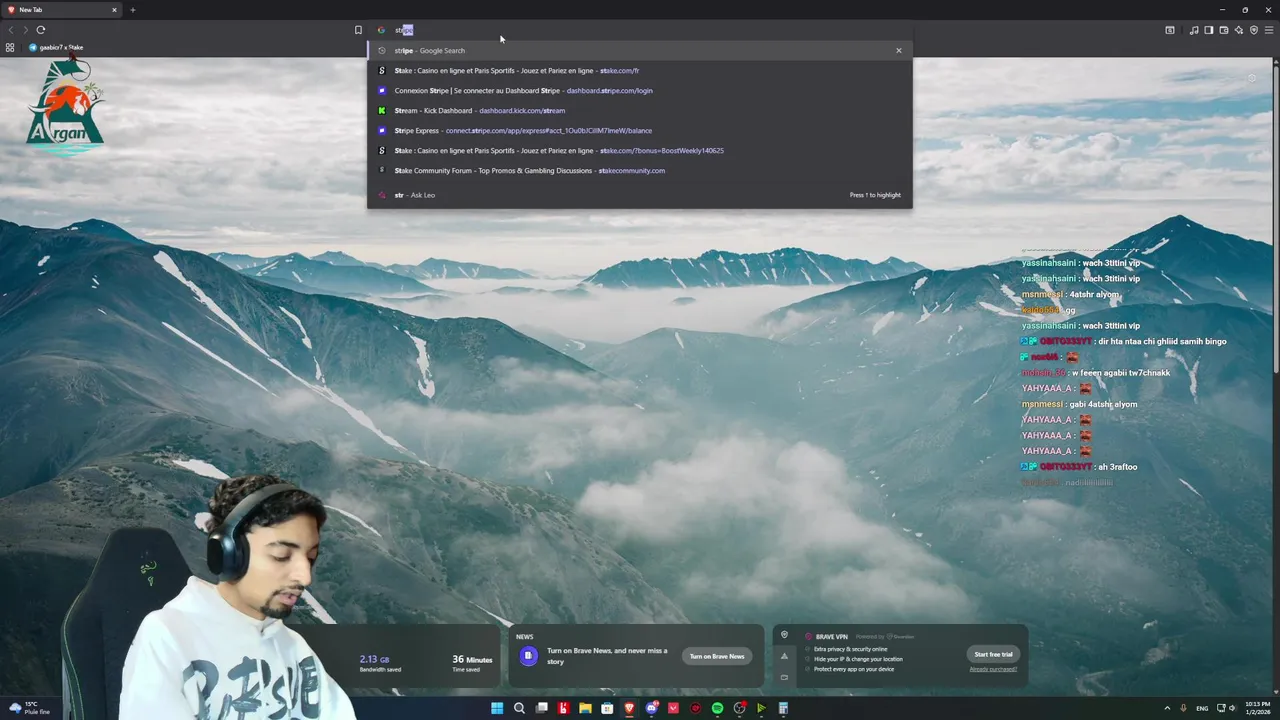Image resolution: width=1280 pixels, height=720 pixels.
Task: Click the Turn on Brave News button
Action: (x=717, y=656)
